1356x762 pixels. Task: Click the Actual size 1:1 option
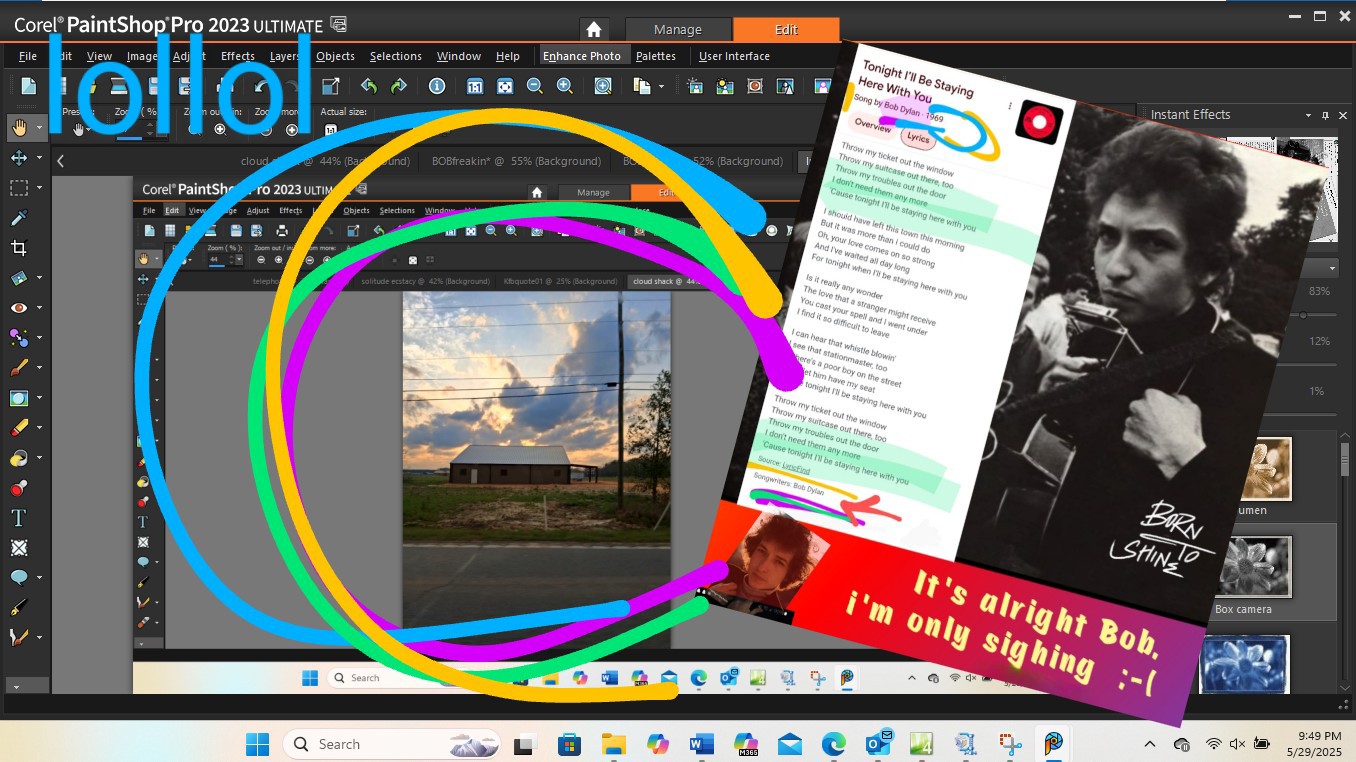pos(331,129)
